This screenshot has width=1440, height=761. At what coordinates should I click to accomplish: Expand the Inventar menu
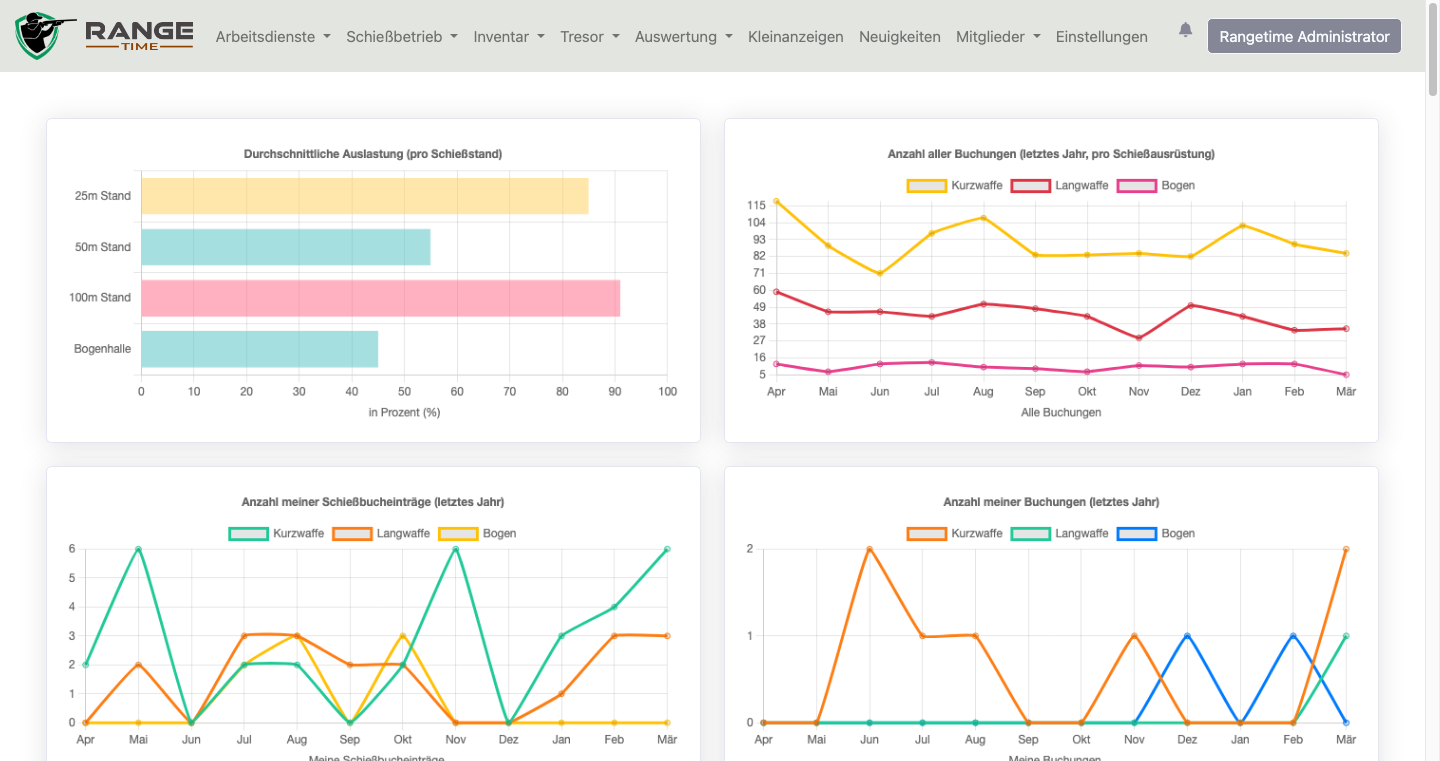(x=509, y=37)
